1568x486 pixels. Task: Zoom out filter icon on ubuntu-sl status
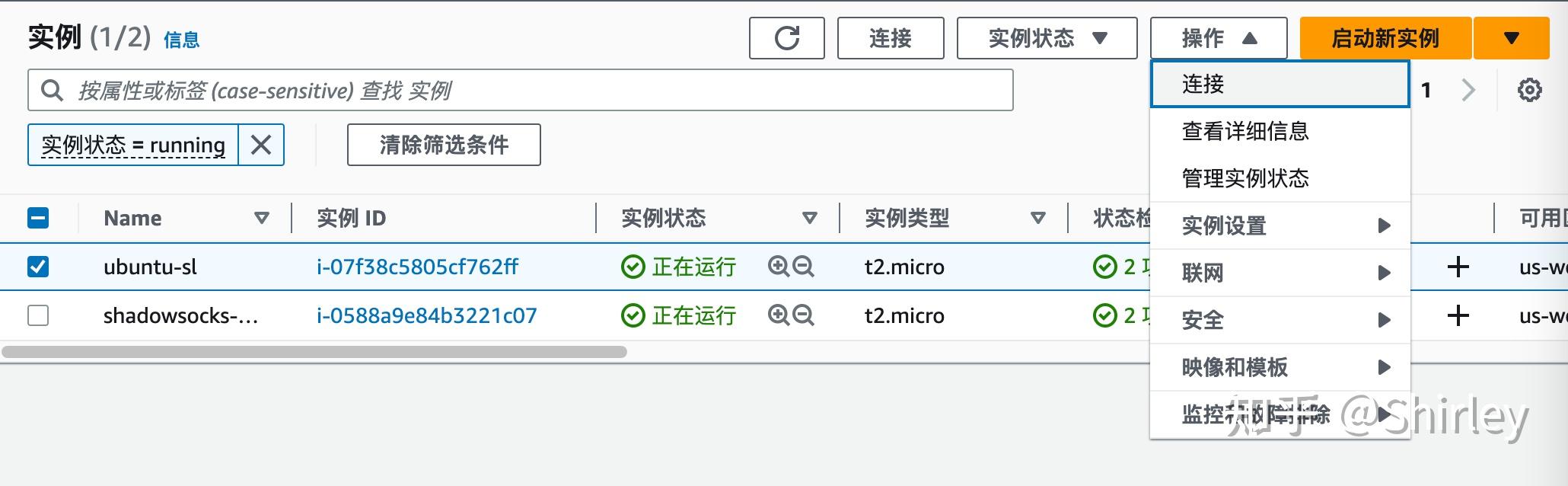(803, 267)
